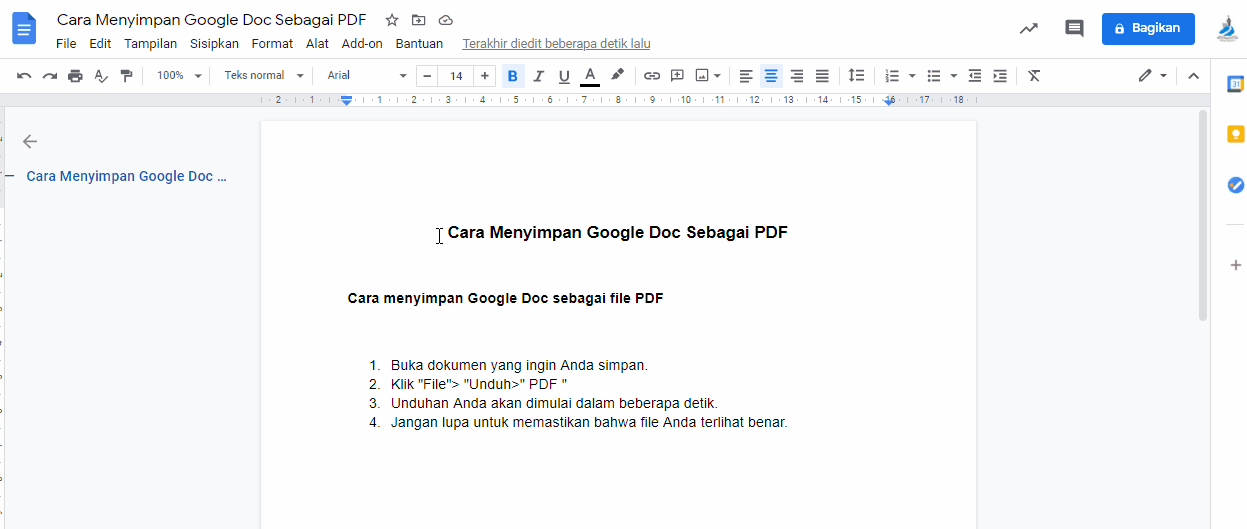Screen dimensions: 1247x529
Task: Open comment history speech bubble
Action: point(1074,29)
